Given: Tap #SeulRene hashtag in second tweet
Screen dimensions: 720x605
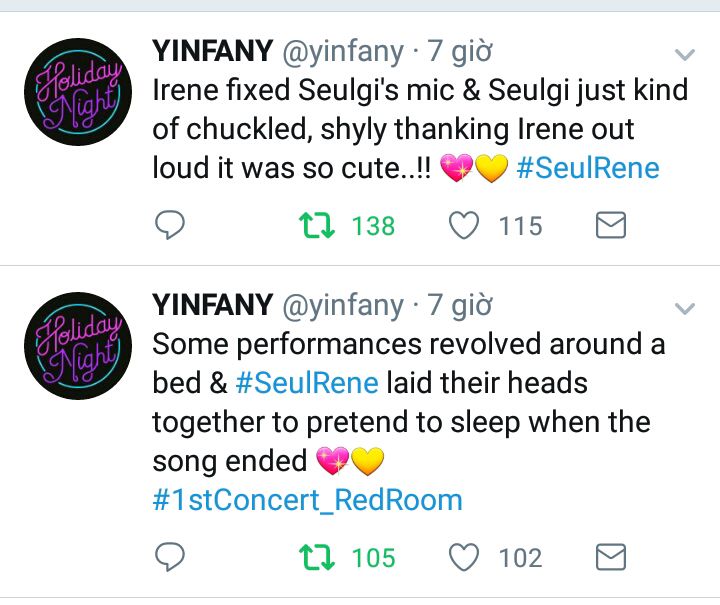Looking at the screenshot, I should point(307,383).
